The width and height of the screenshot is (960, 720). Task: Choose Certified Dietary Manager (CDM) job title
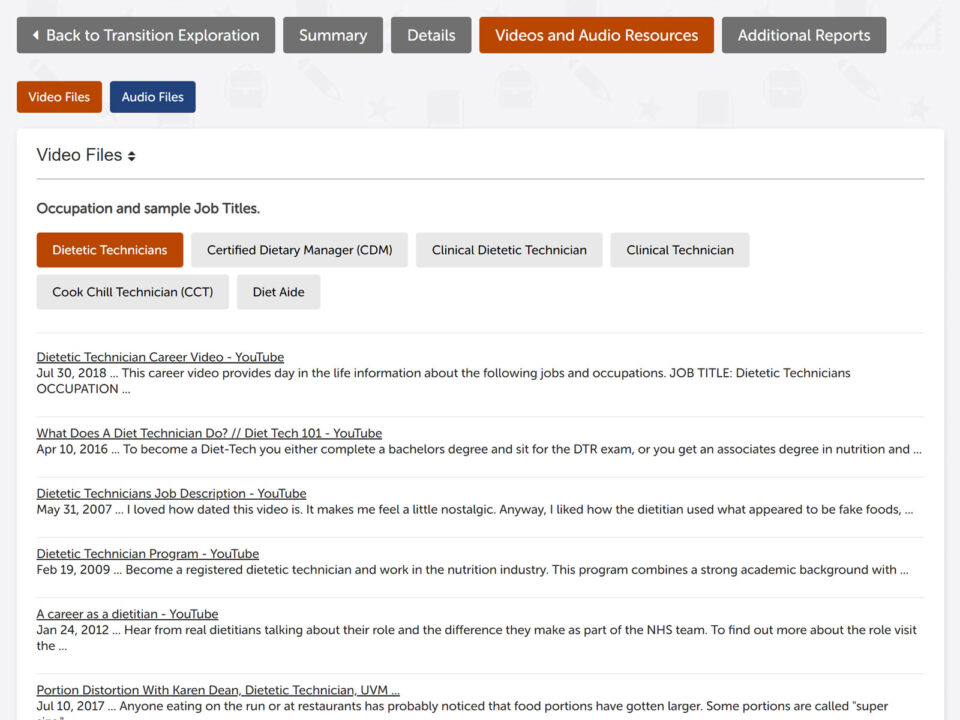click(299, 250)
